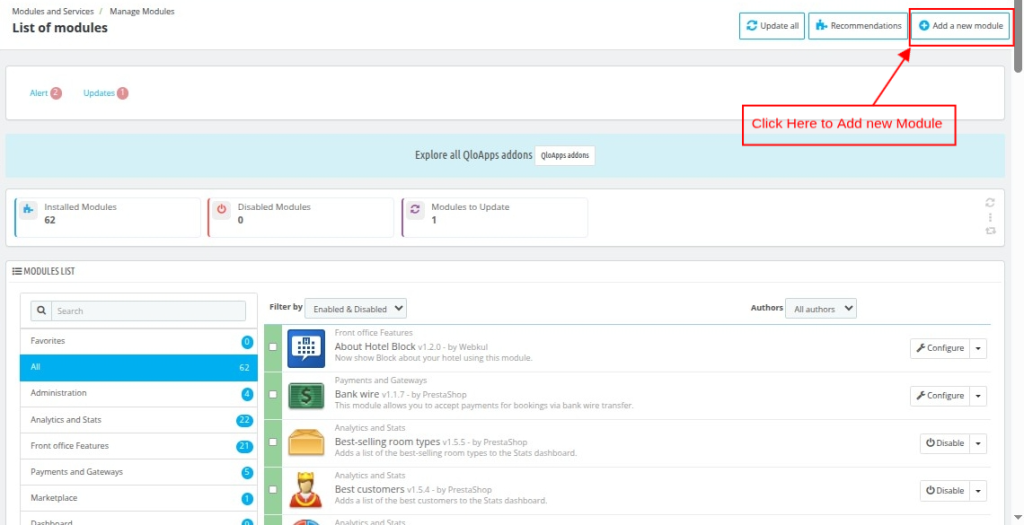1024x525 pixels.
Task: Select Analytics and Stats category
Action: click(66, 420)
